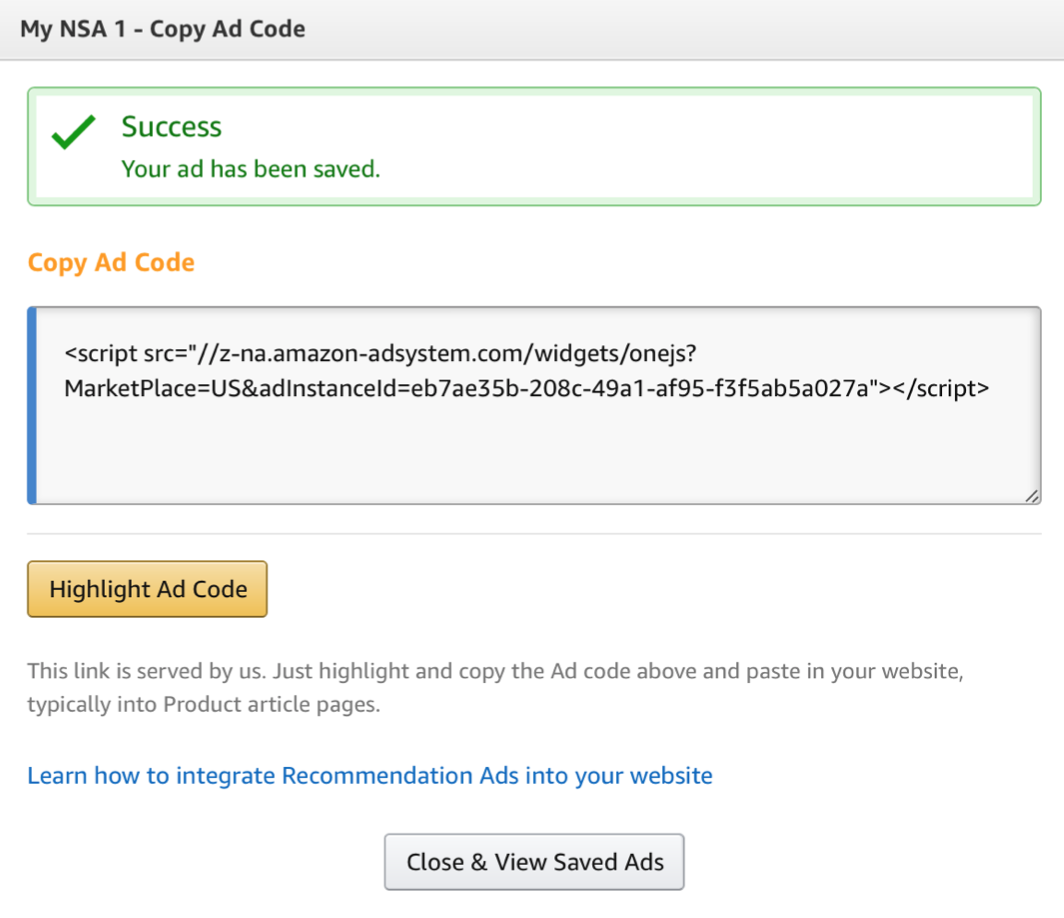Click empty area below code in textarea
The height and width of the screenshot is (918, 1064).
point(530,455)
